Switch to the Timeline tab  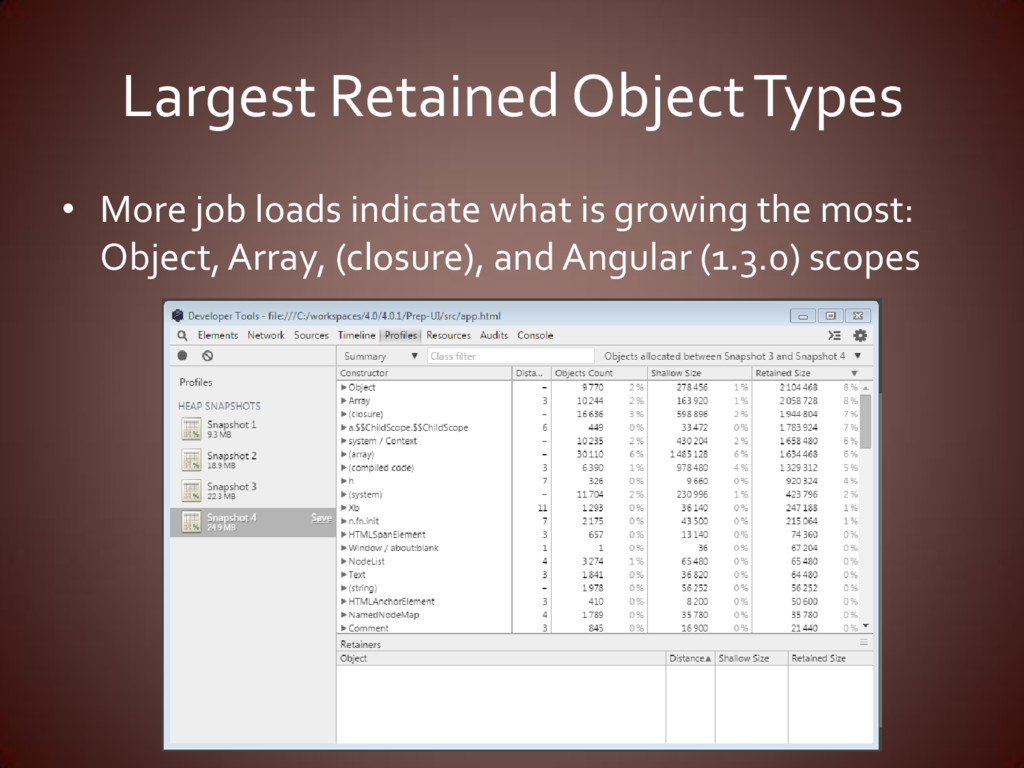pyautogui.click(x=356, y=335)
